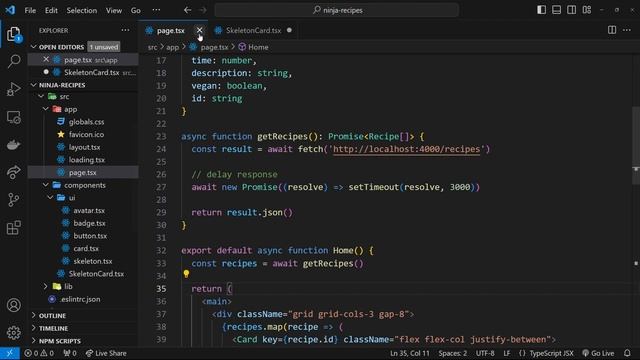The image size is (640, 360).
Task: Expand the lib folder
Action: tap(46, 287)
